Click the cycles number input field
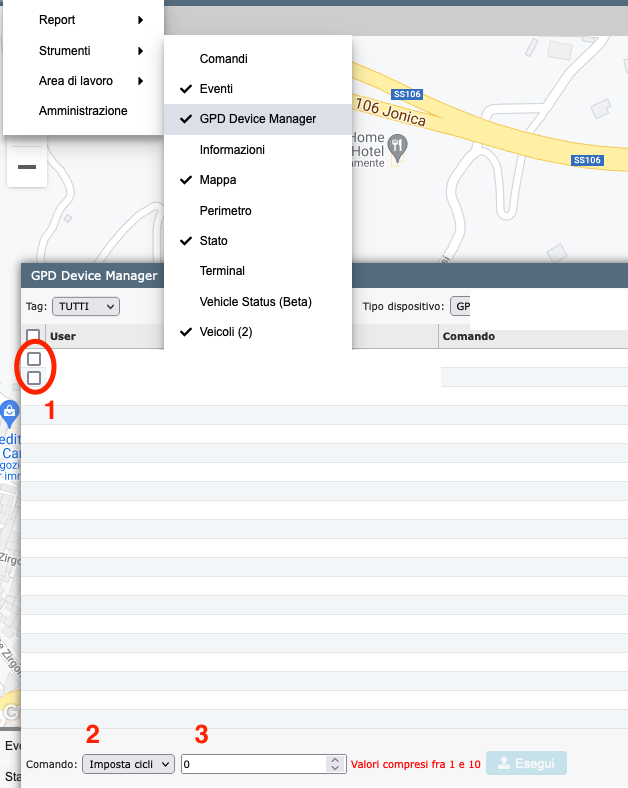 (x=254, y=764)
